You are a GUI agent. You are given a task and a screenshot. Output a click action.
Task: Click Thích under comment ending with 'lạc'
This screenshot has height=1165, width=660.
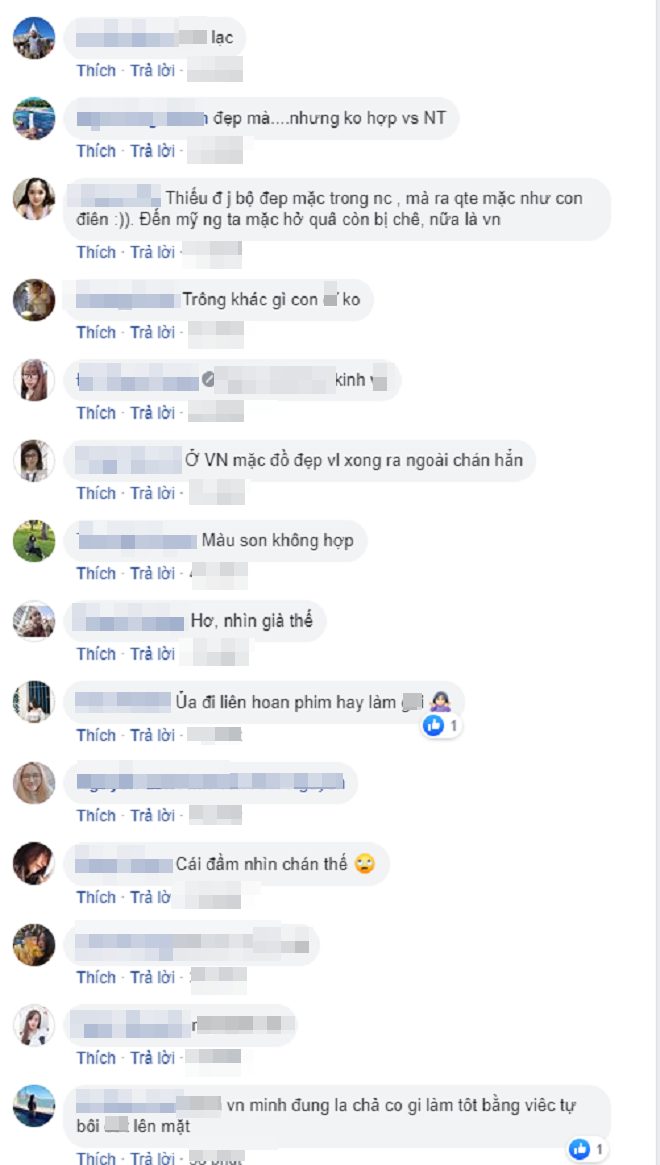coord(97,71)
